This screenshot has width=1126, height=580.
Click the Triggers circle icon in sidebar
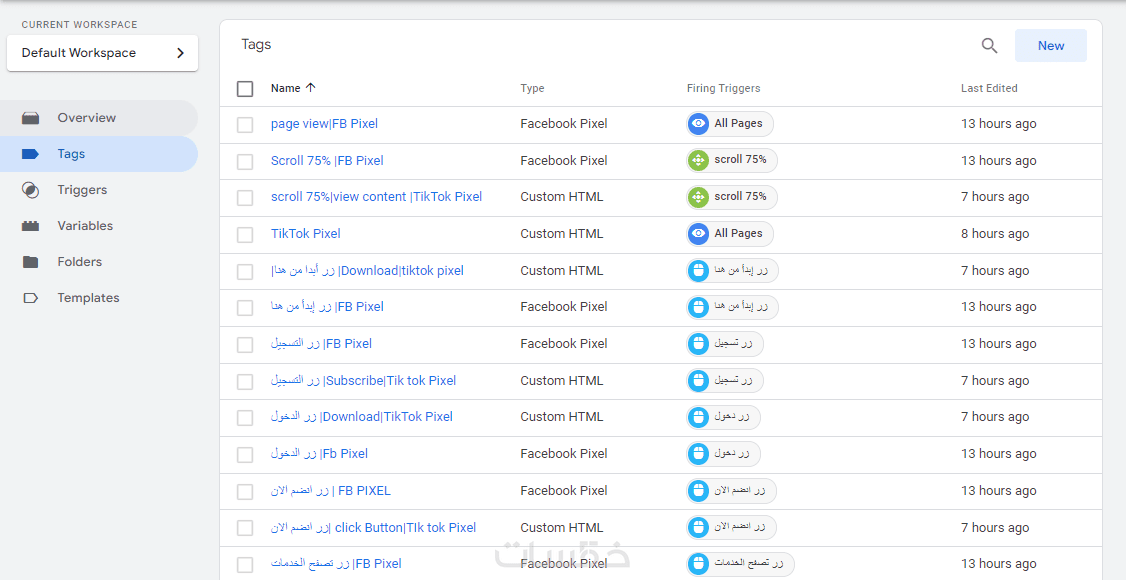[x=31, y=190]
